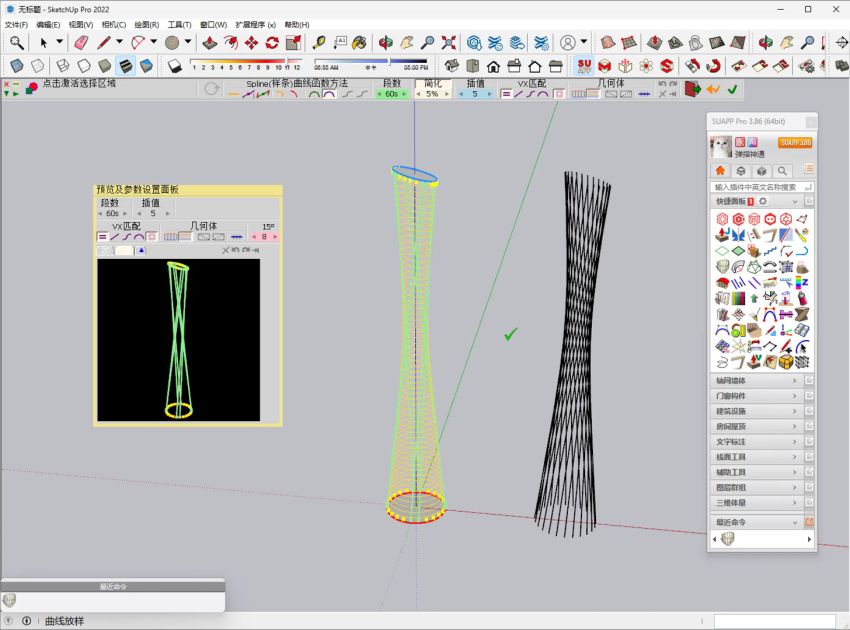Toggle X-ray face style
The width and height of the screenshot is (850, 630).
pyautogui.click(x=17, y=66)
